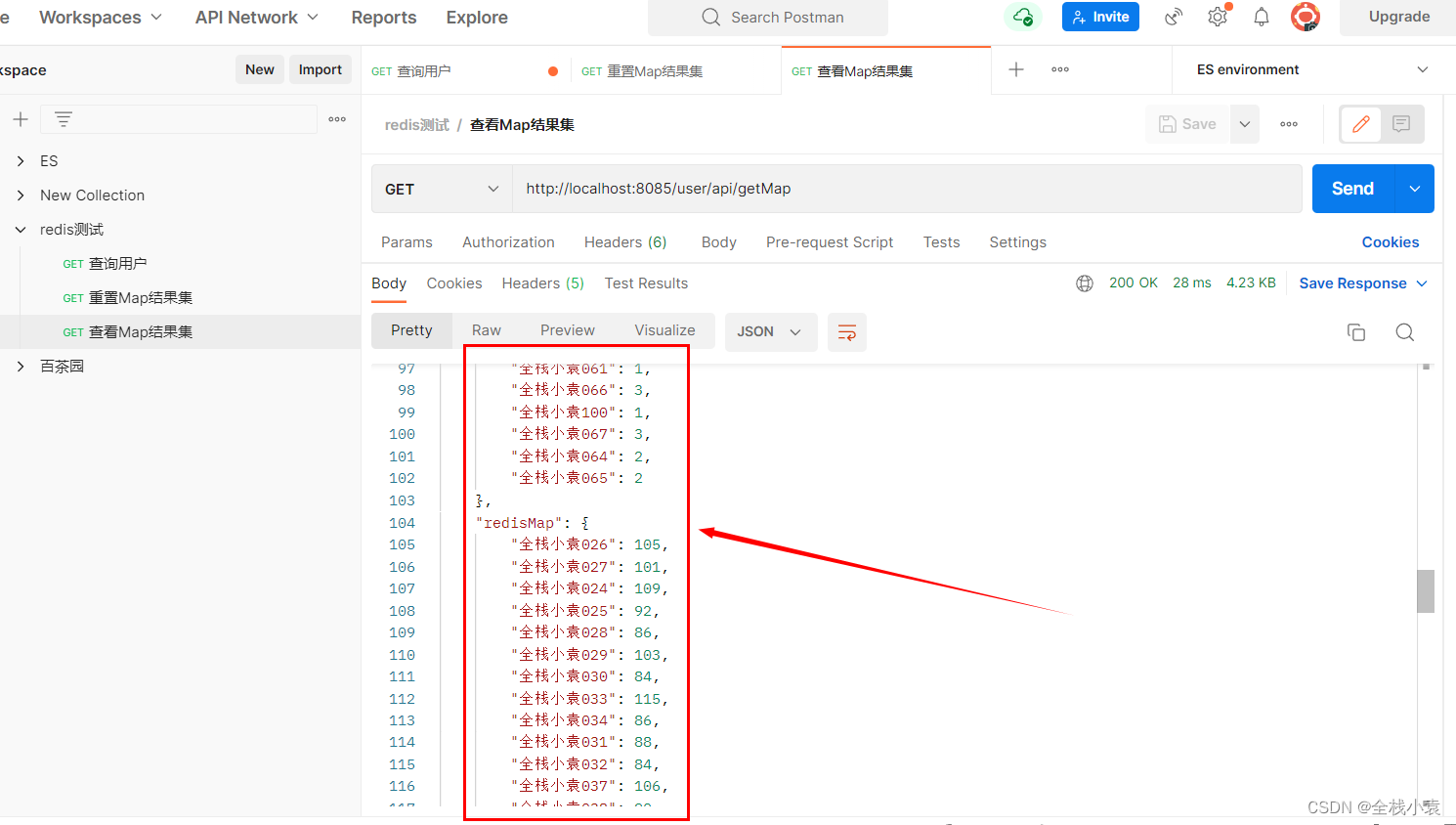Viewport: 1456px width, 825px height.
Task: Open the API Network dropdown
Action: pyautogui.click(x=257, y=18)
